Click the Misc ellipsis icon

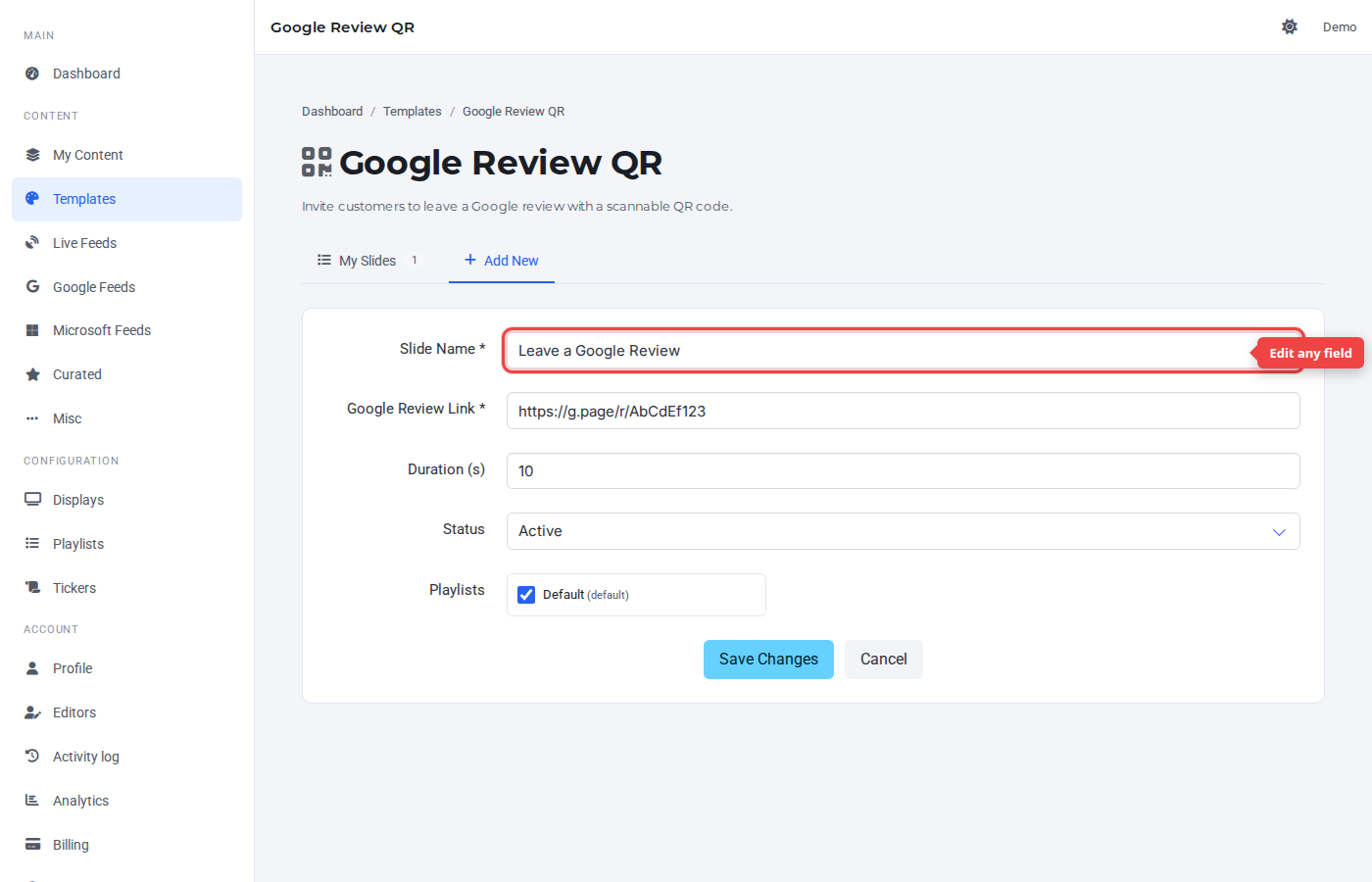(x=32, y=418)
